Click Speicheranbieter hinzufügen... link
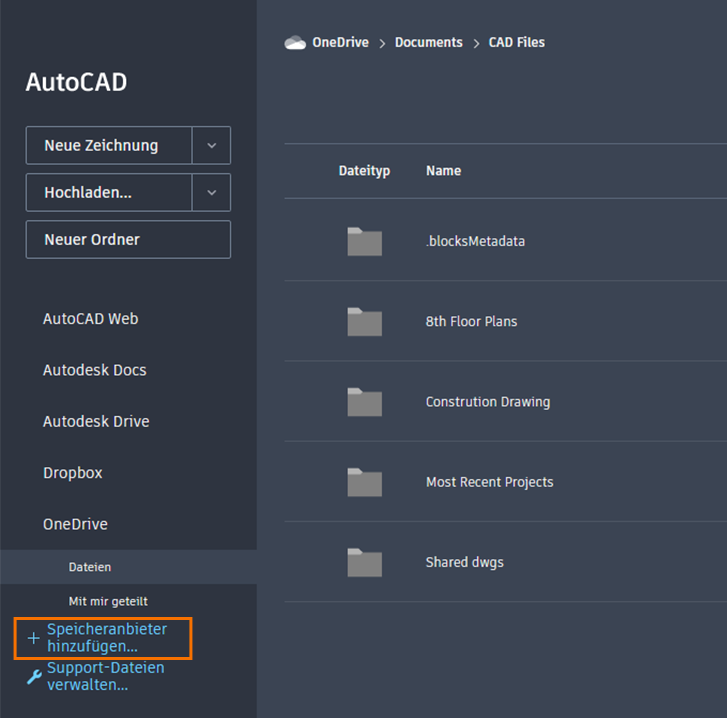The image size is (727, 718). point(107,638)
